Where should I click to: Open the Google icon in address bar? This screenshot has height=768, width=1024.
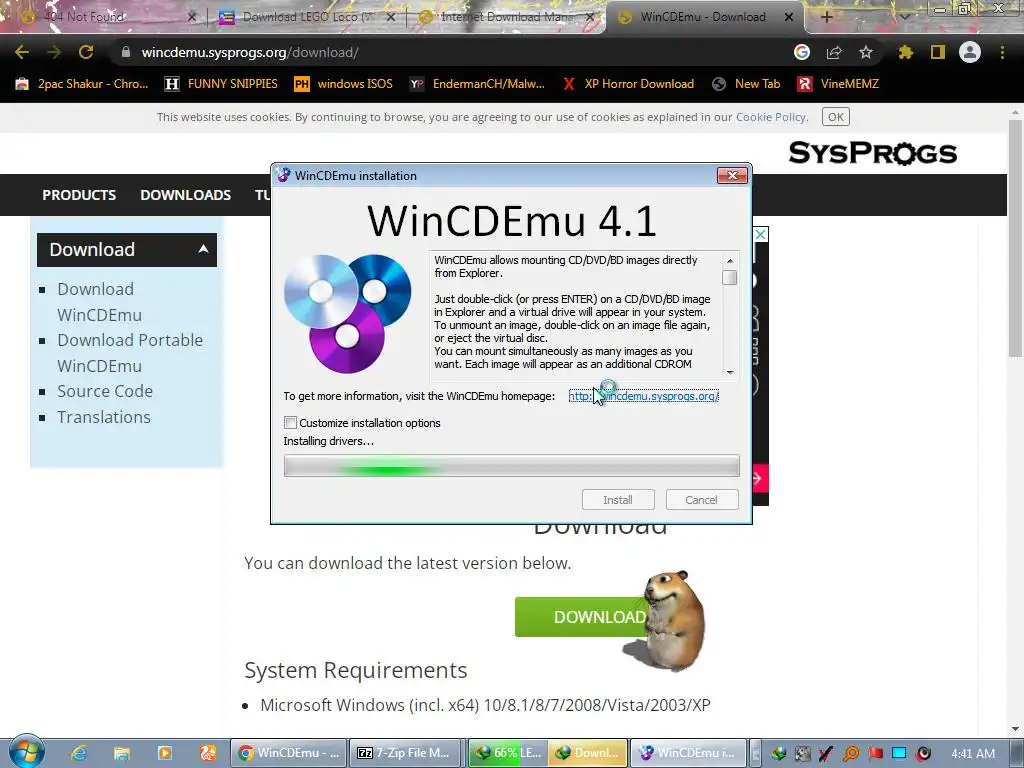coord(802,52)
